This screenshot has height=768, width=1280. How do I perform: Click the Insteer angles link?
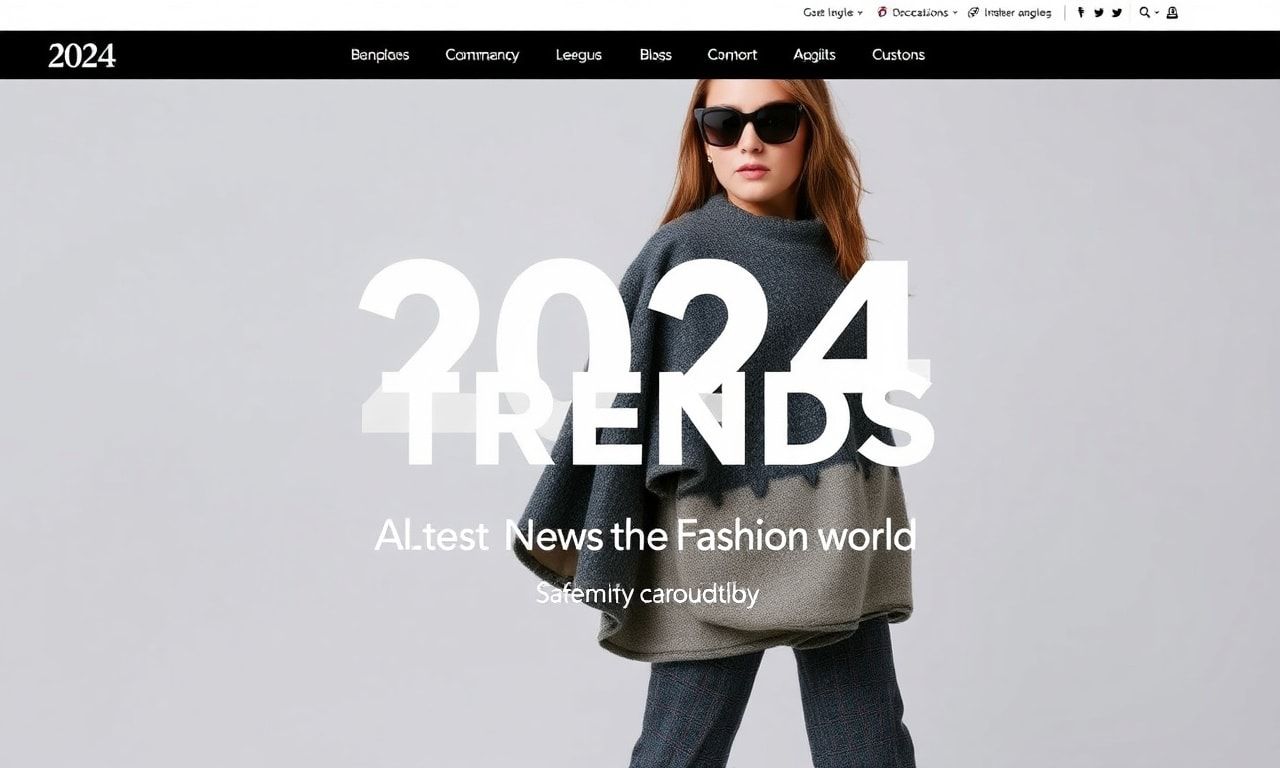1018,13
